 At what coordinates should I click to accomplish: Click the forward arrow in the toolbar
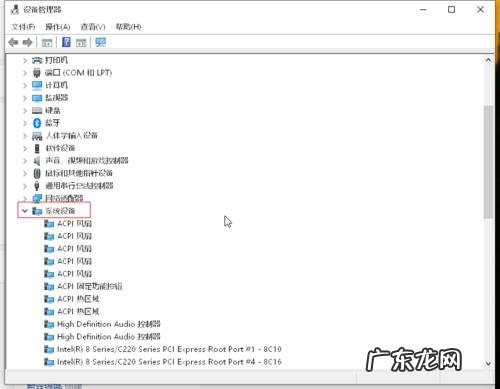click(x=27, y=42)
